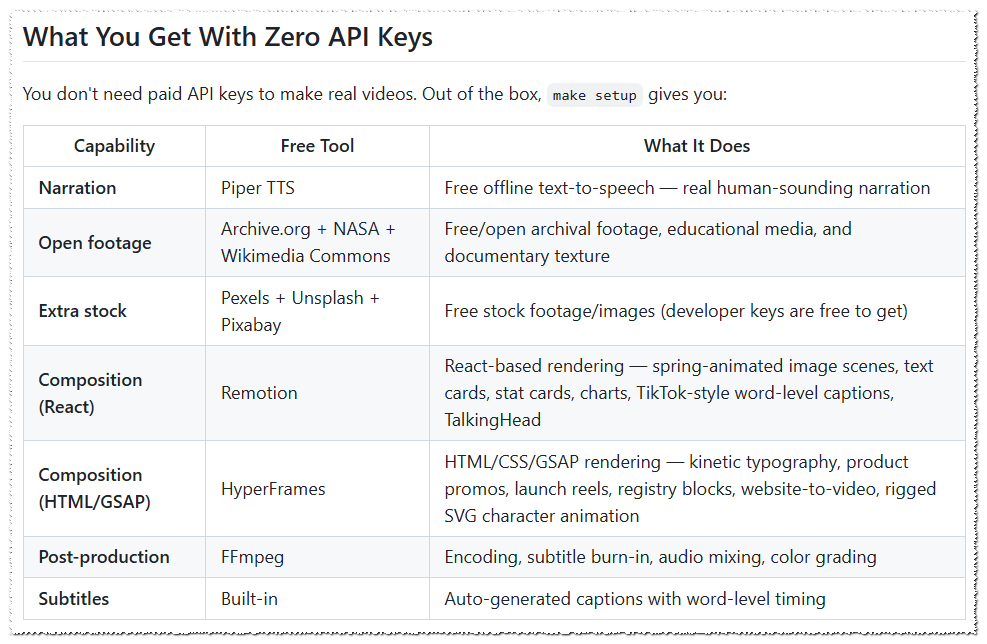Click the 'HyperFrames' tool cell

click(273, 489)
